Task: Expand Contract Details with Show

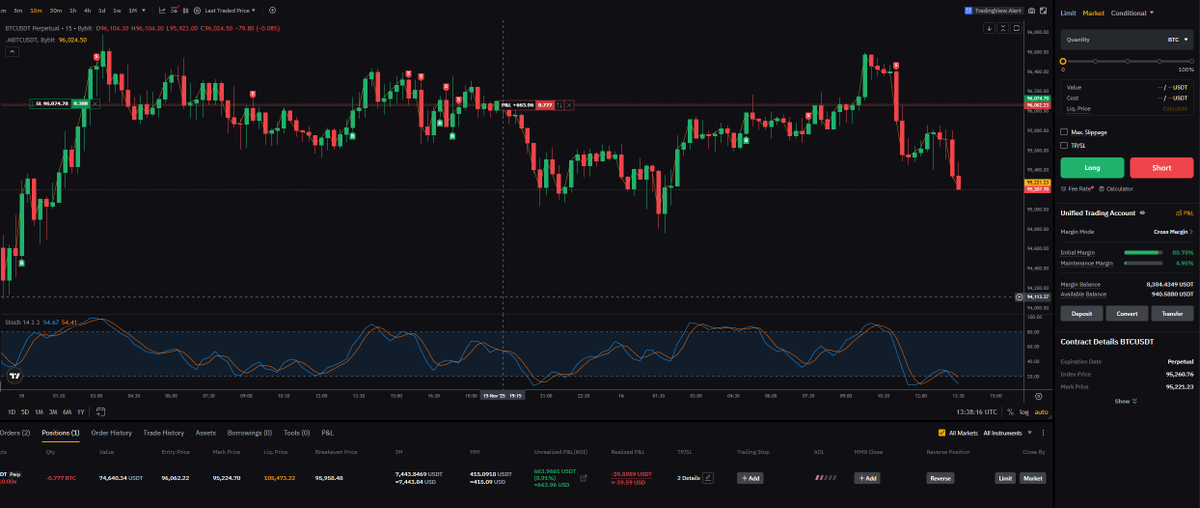Action: coord(1125,401)
